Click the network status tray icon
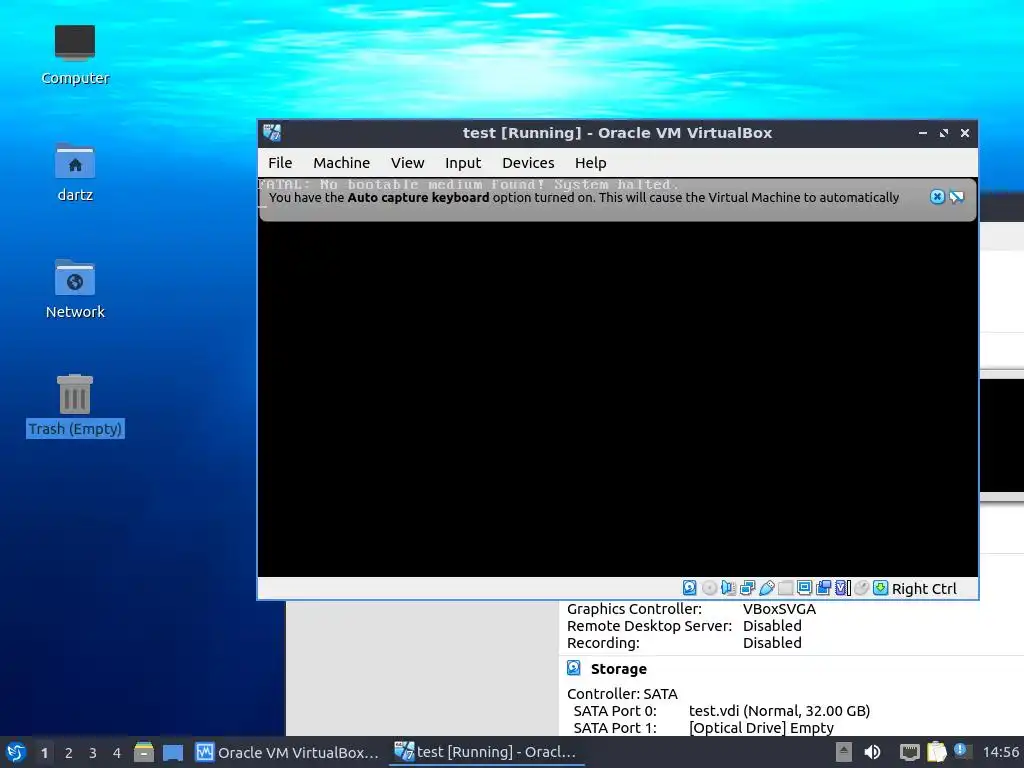Screen dimensions: 1024x768 [909, 752]
